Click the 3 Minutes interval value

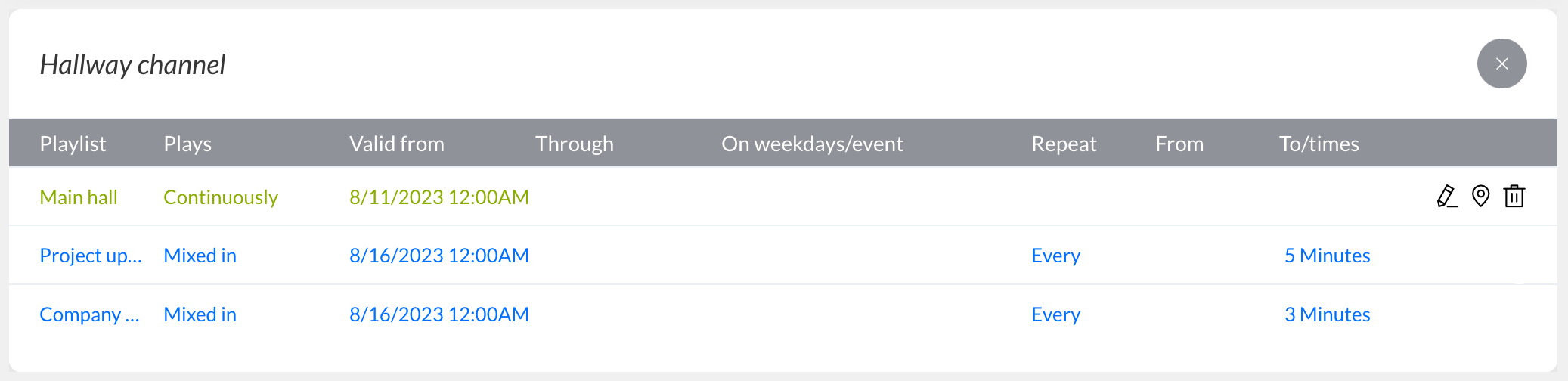tap(1328, 314)
